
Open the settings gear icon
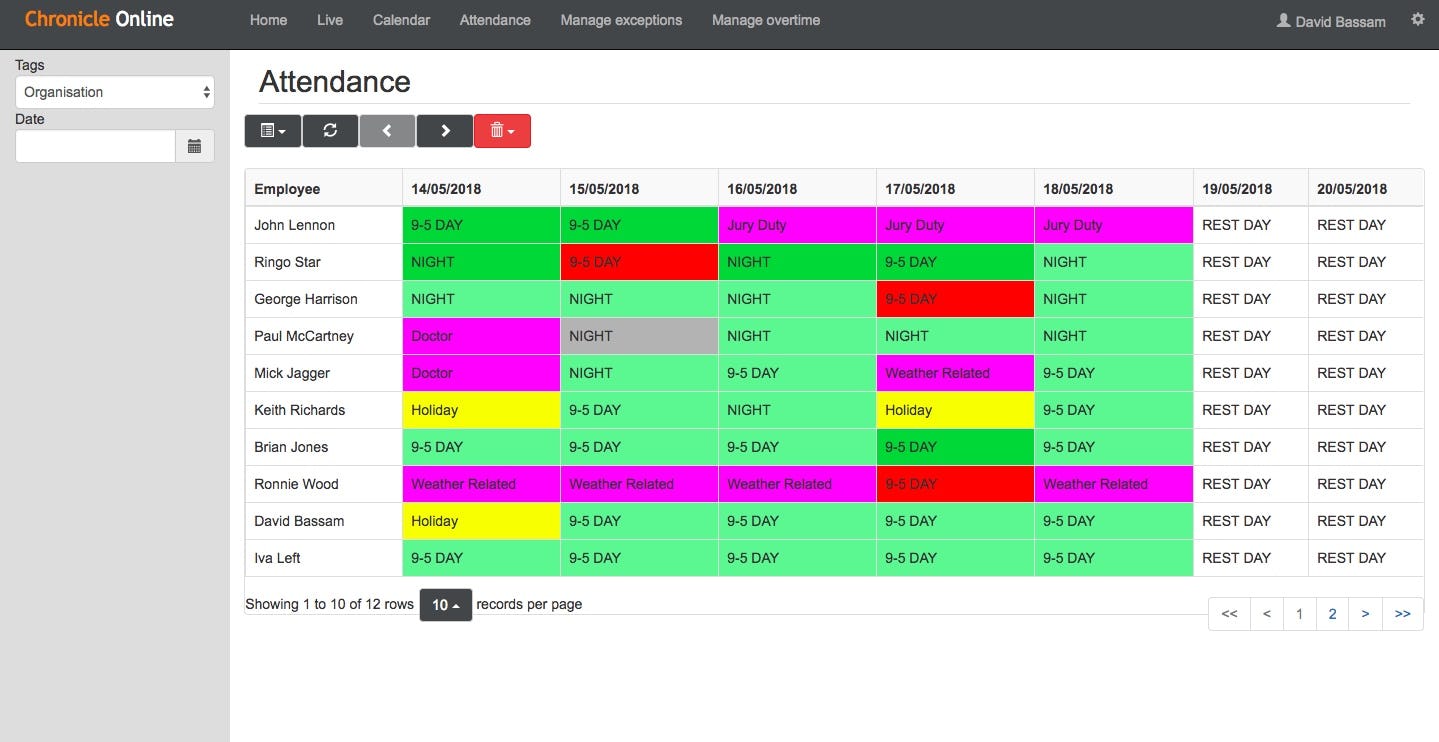pyautogui.click(x=1417, y=18)
